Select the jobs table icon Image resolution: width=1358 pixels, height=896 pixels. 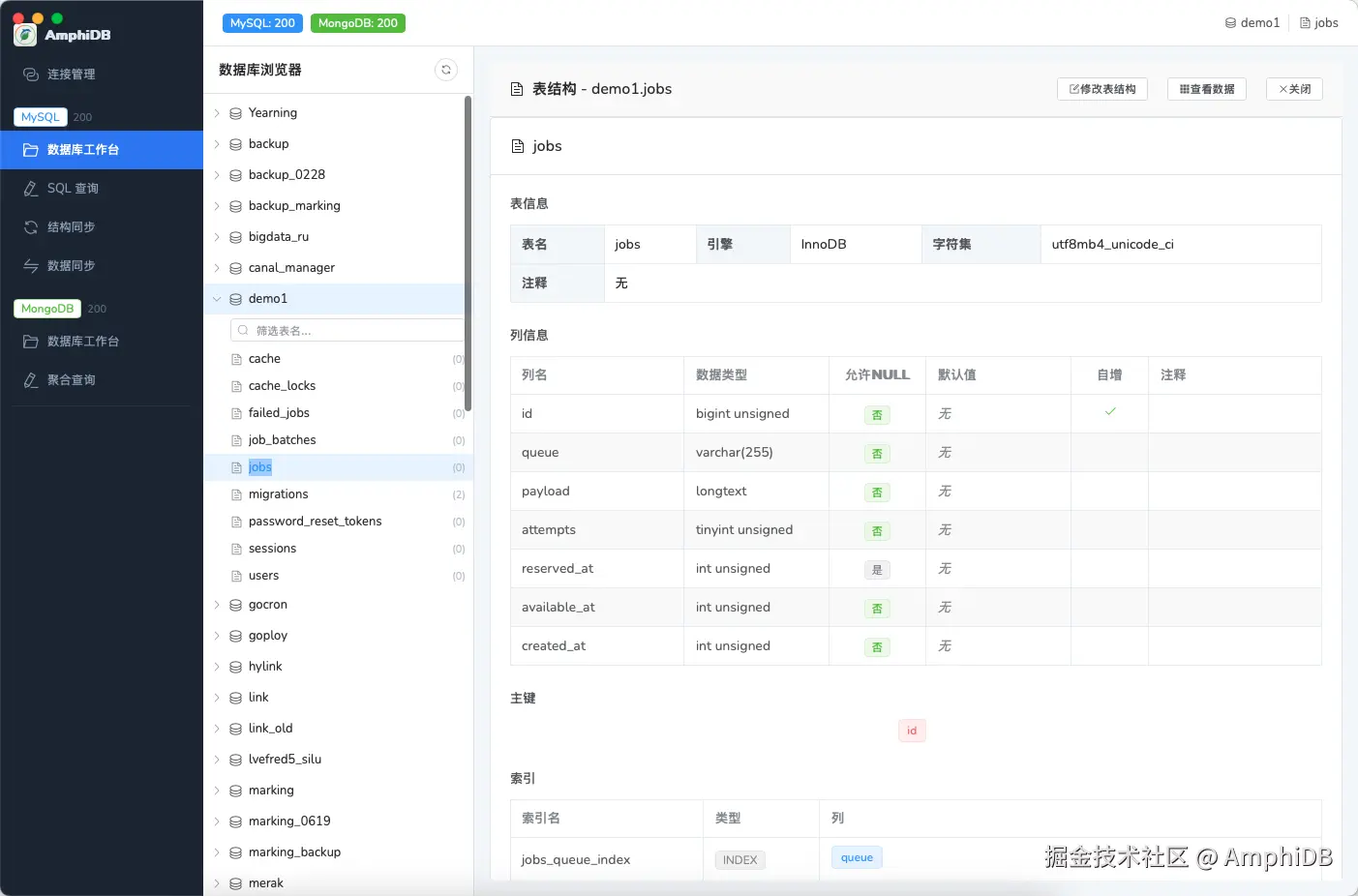point(236,467)
